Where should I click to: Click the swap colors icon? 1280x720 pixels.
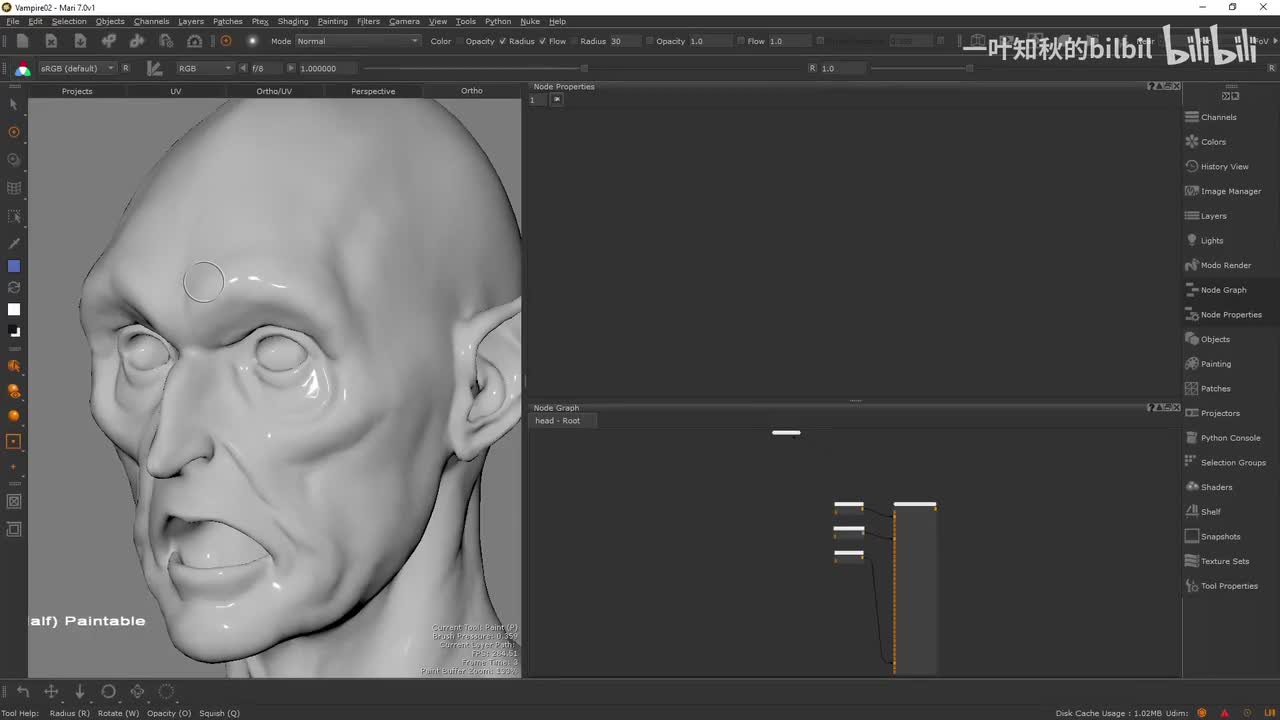tap(14, 287)
